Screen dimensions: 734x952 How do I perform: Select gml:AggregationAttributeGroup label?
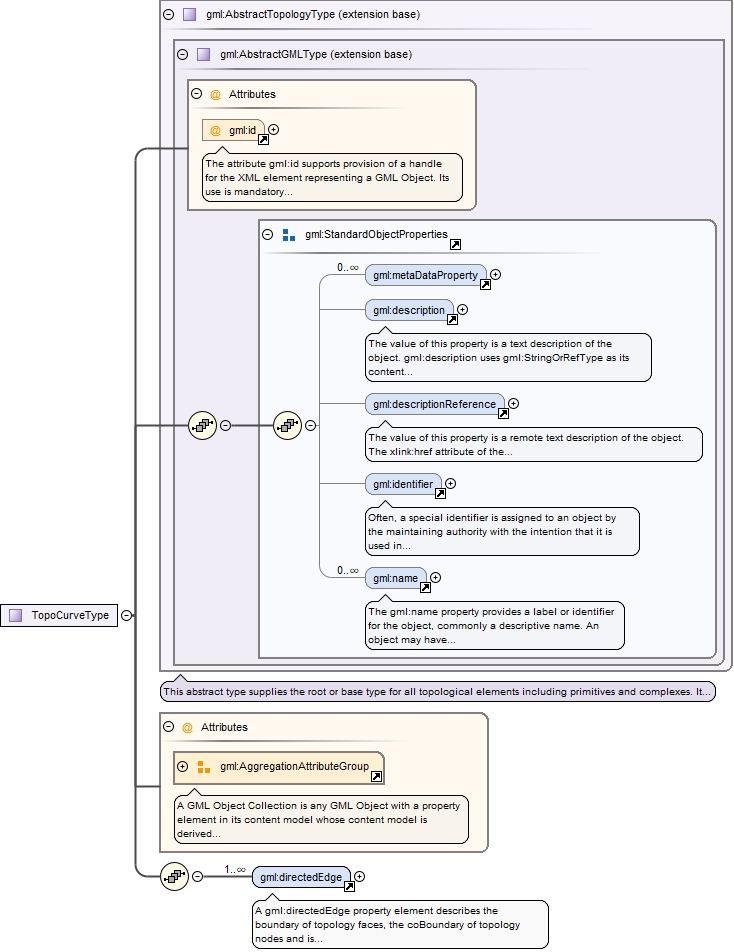pyautogui.click(x=294, y=766)
